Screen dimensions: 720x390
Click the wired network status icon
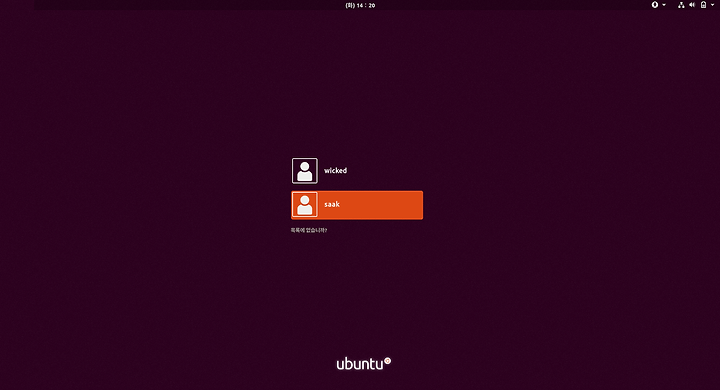tap(681, 5)
